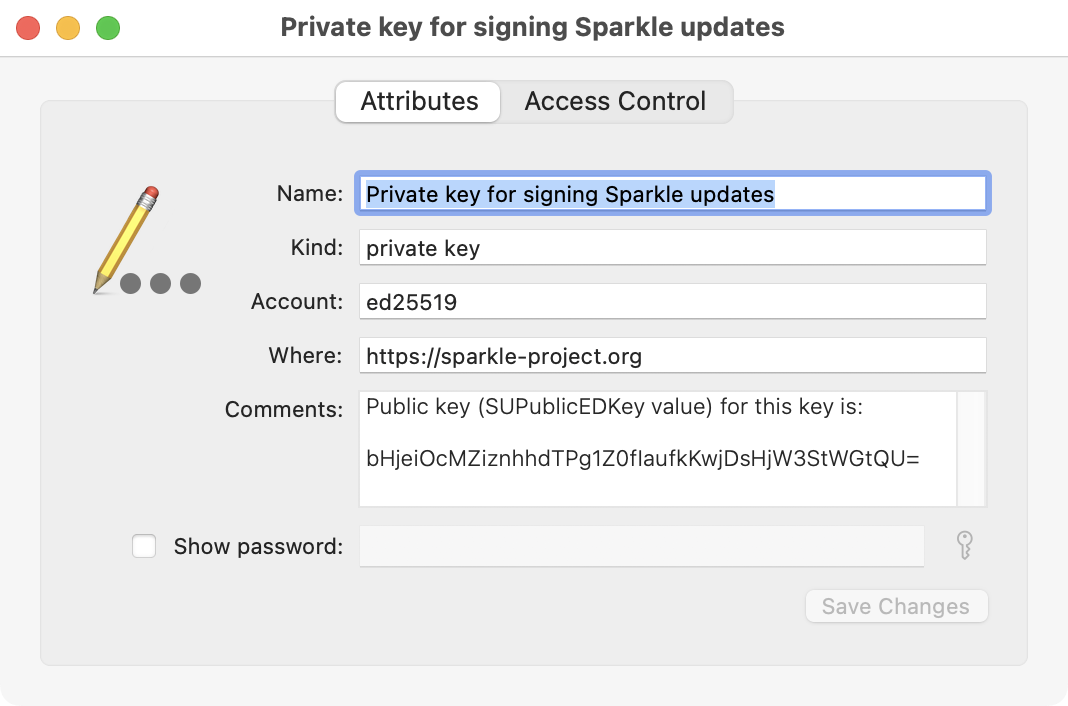
Task: Minimize the Sparkle key window
Action: tap(68, 27)
